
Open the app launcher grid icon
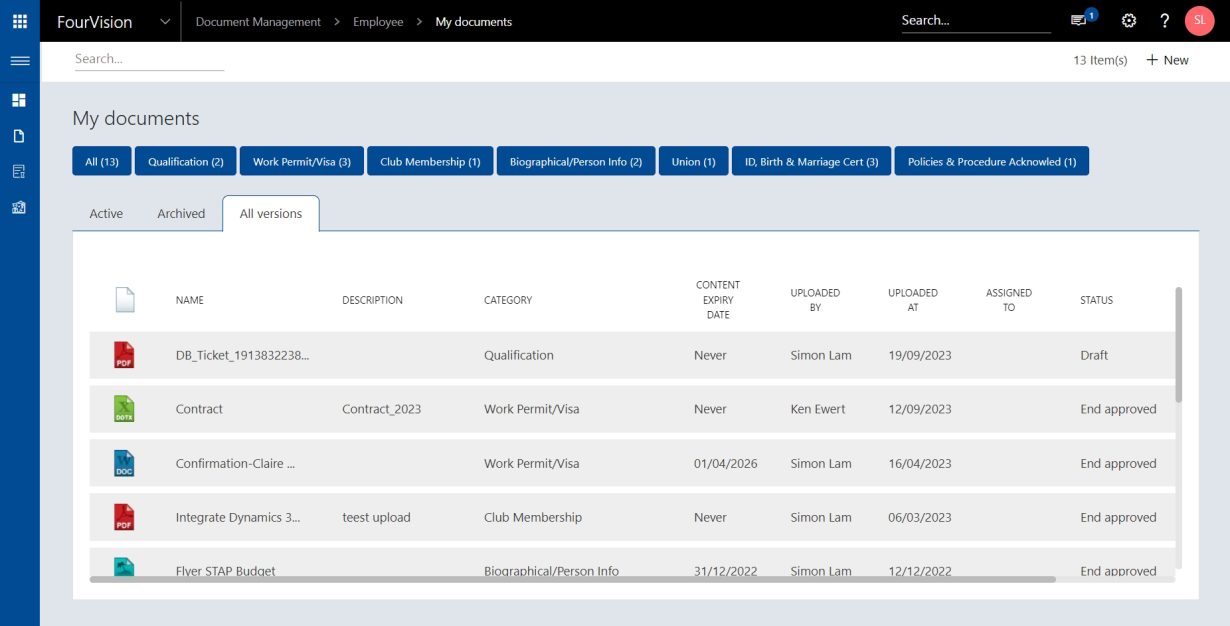(19, 20)
